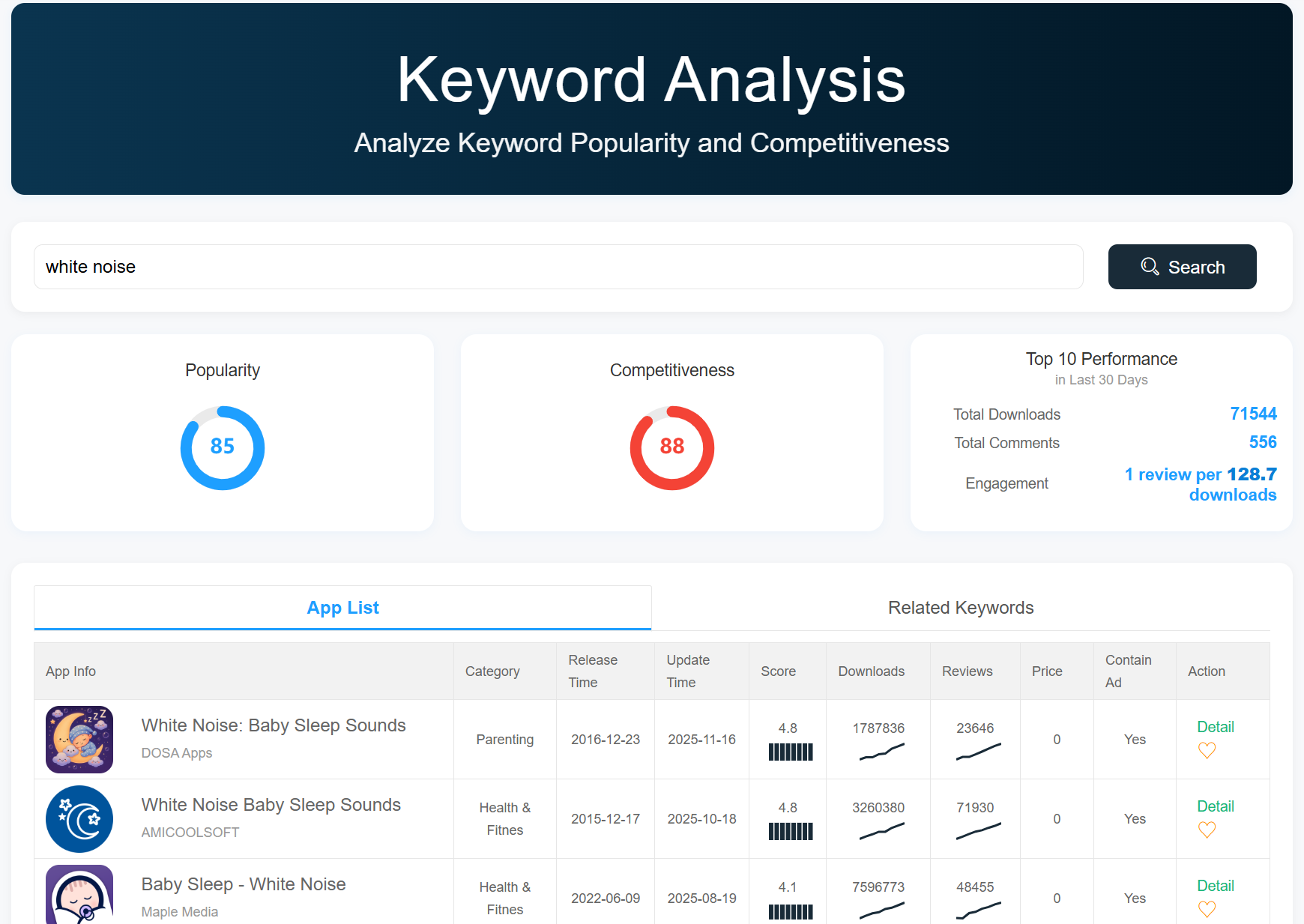The width and height of the screenshot is (1304, 924).
Task: Click developer name 'Maple Media'
Action: pos(180,912)
